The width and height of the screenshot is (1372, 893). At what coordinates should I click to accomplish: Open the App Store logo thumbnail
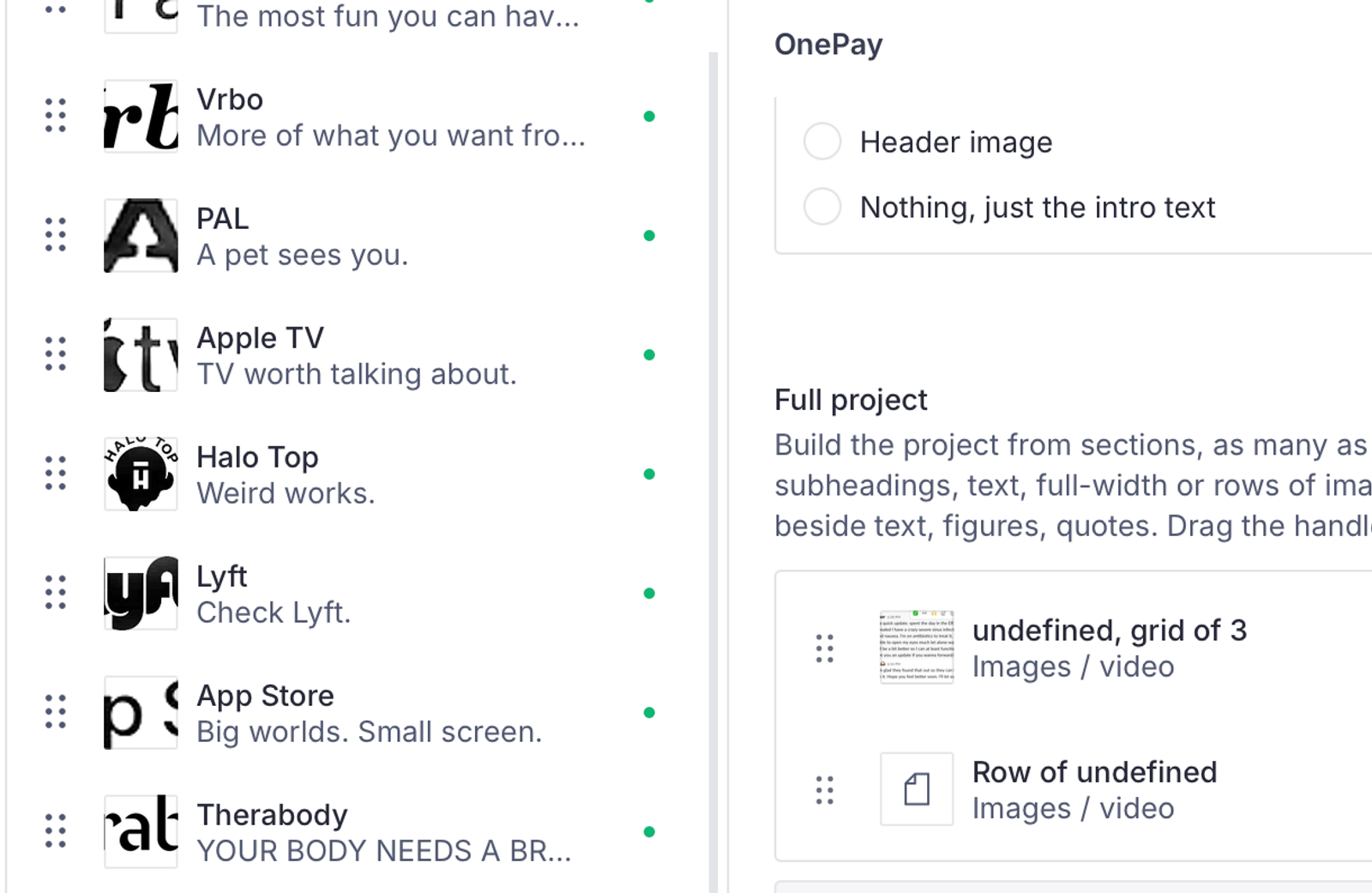(141, 712)
